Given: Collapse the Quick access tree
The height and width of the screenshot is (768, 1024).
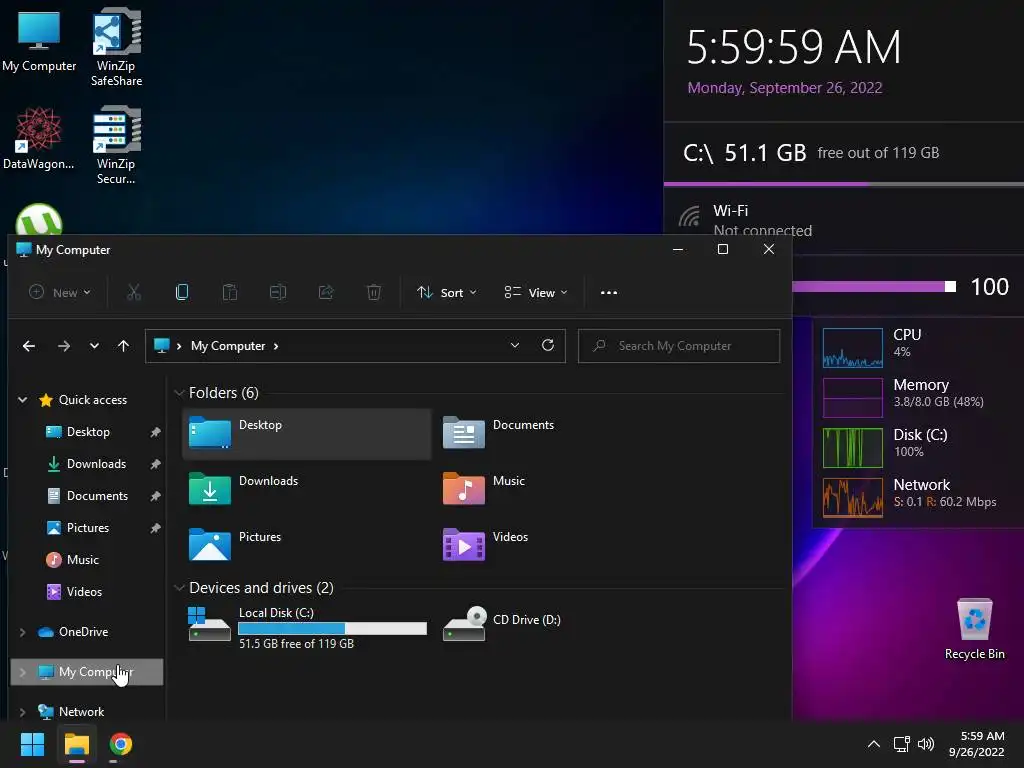Looking at the screenshot, I should (x=22, y=400).
